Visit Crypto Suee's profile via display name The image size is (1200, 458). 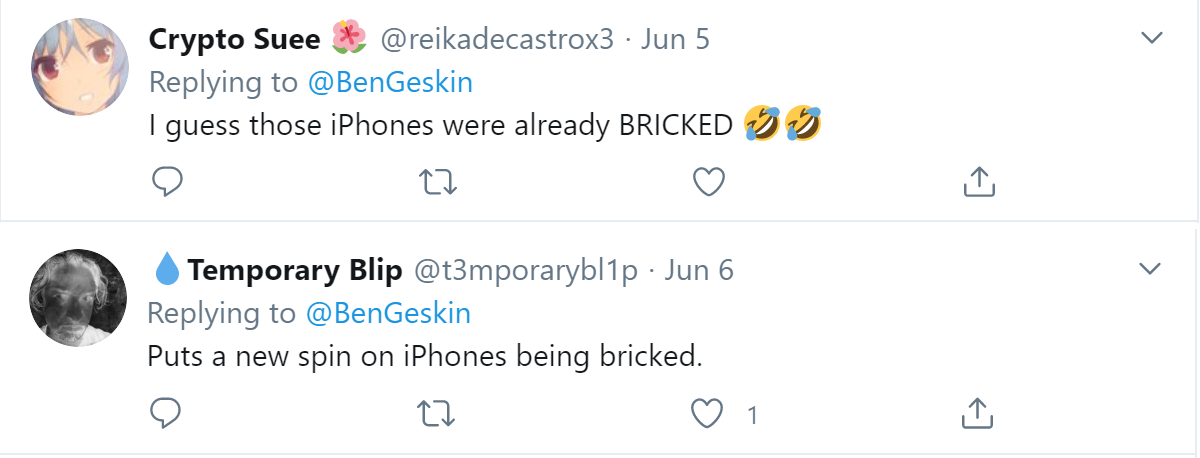[234, 39]
